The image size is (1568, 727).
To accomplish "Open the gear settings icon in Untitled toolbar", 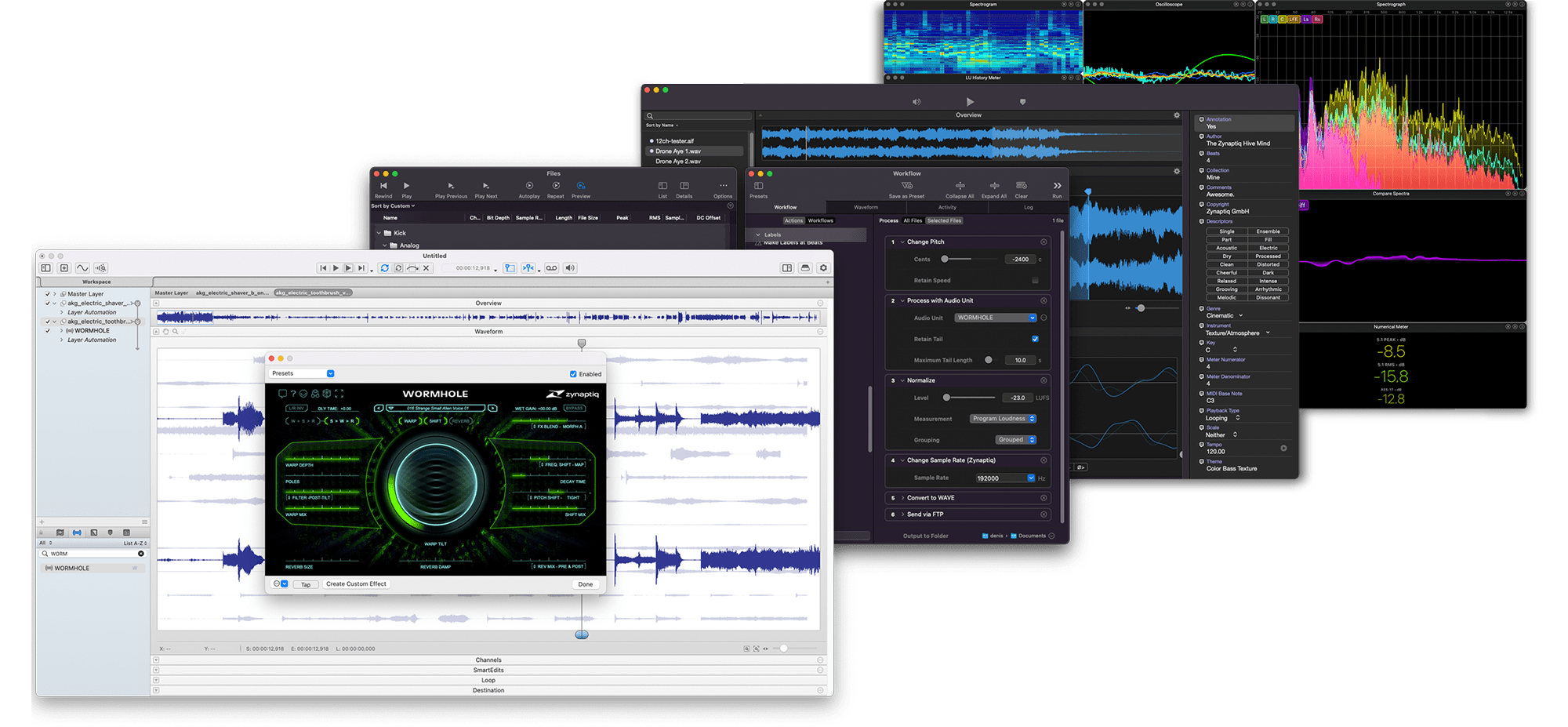I will 823,268.
